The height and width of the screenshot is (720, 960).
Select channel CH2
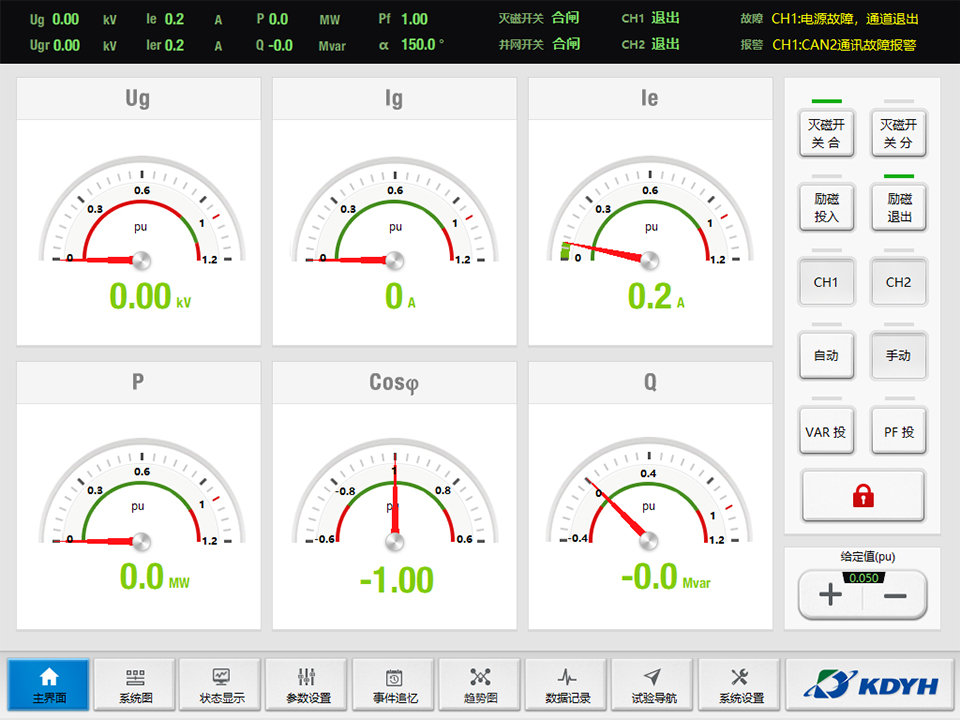pos(899,282)
